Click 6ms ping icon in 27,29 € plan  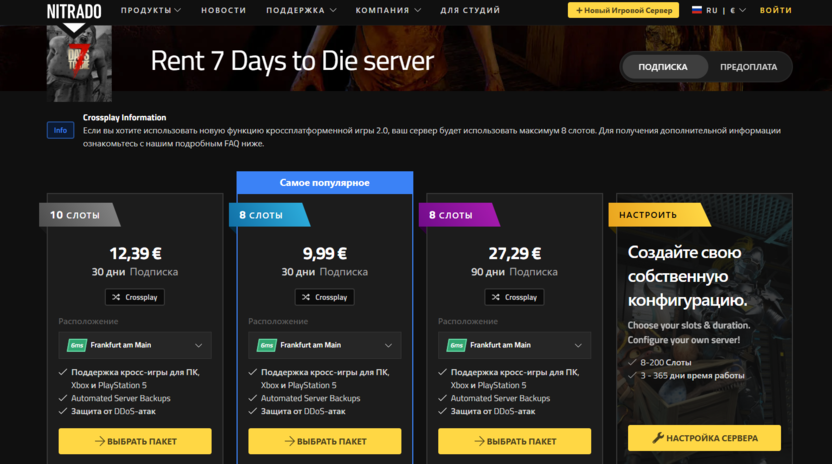pos(457,345)
